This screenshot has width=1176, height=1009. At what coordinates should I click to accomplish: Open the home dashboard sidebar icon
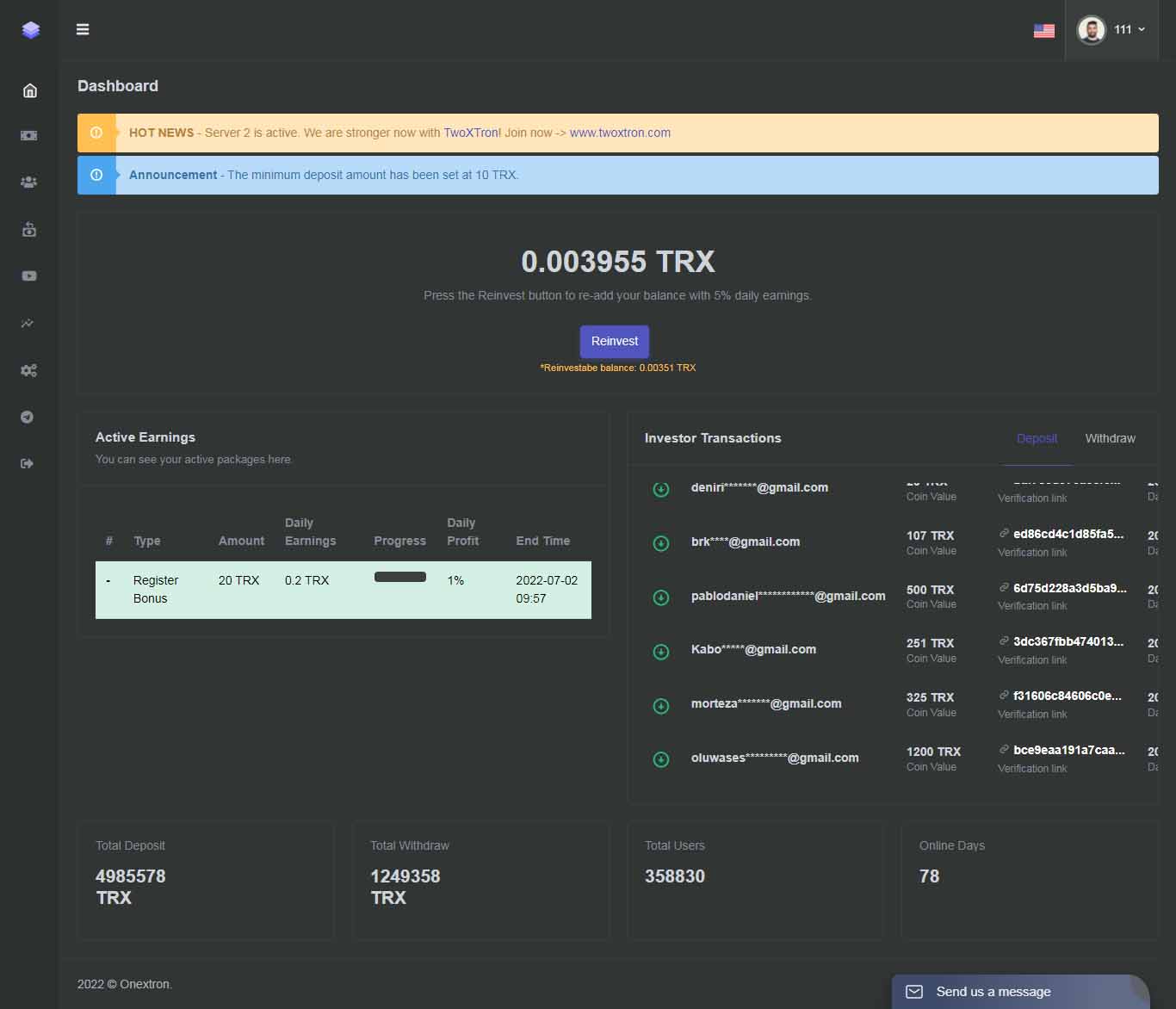tap(29, 90)
